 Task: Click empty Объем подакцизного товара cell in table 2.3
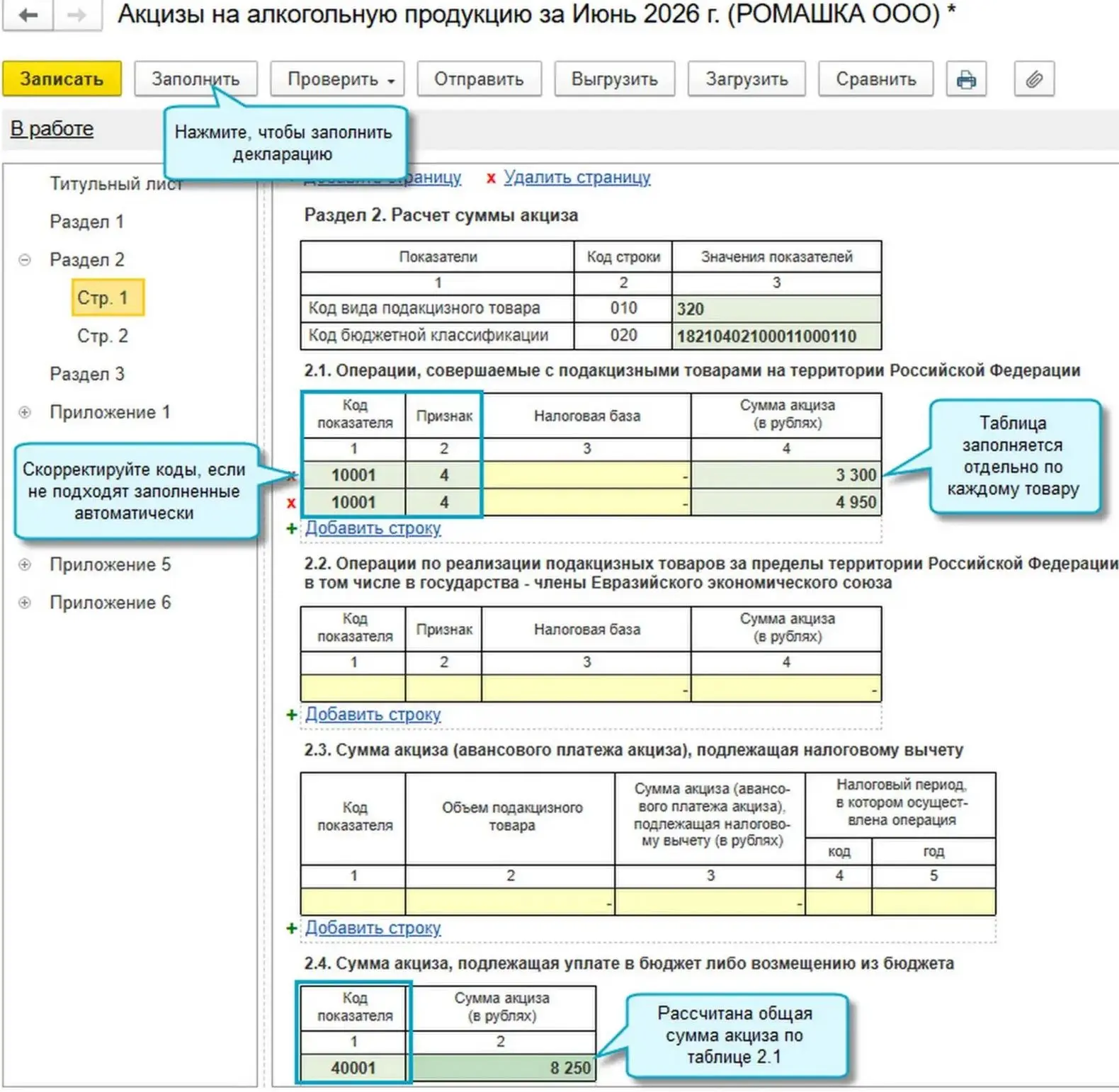510,902
